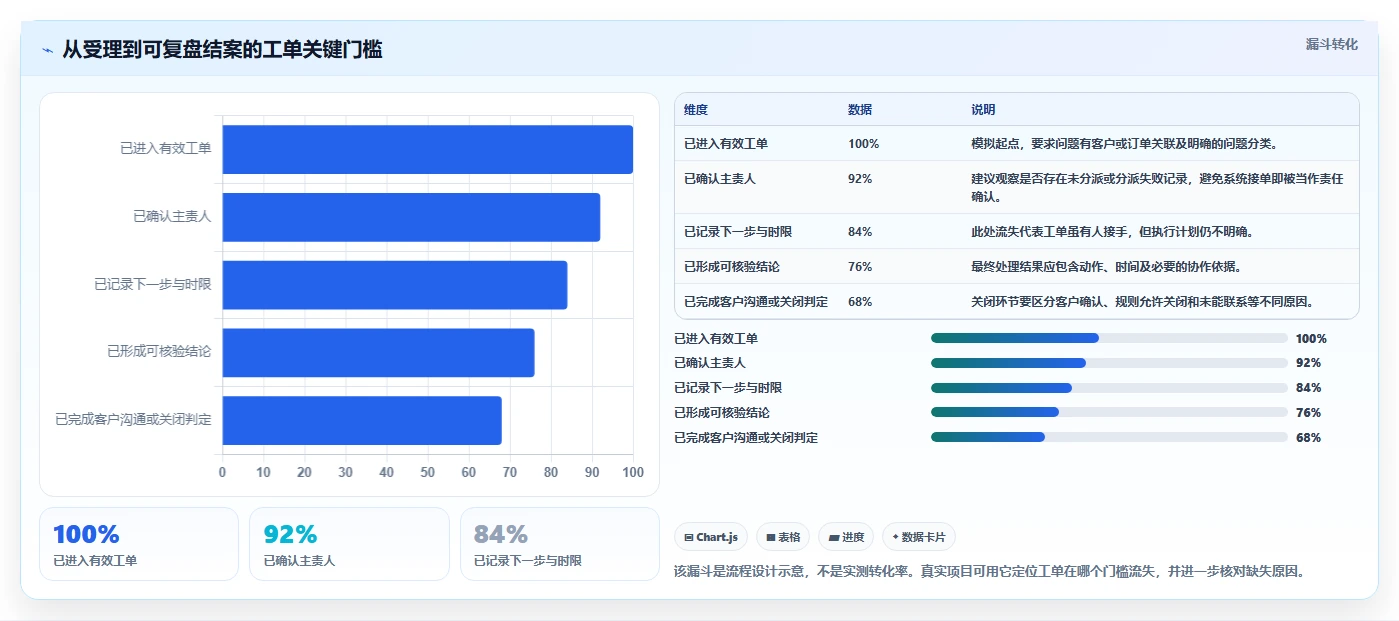Click the 76% progress bar for 已形成可核验结论

click(x=1109, y=412)
